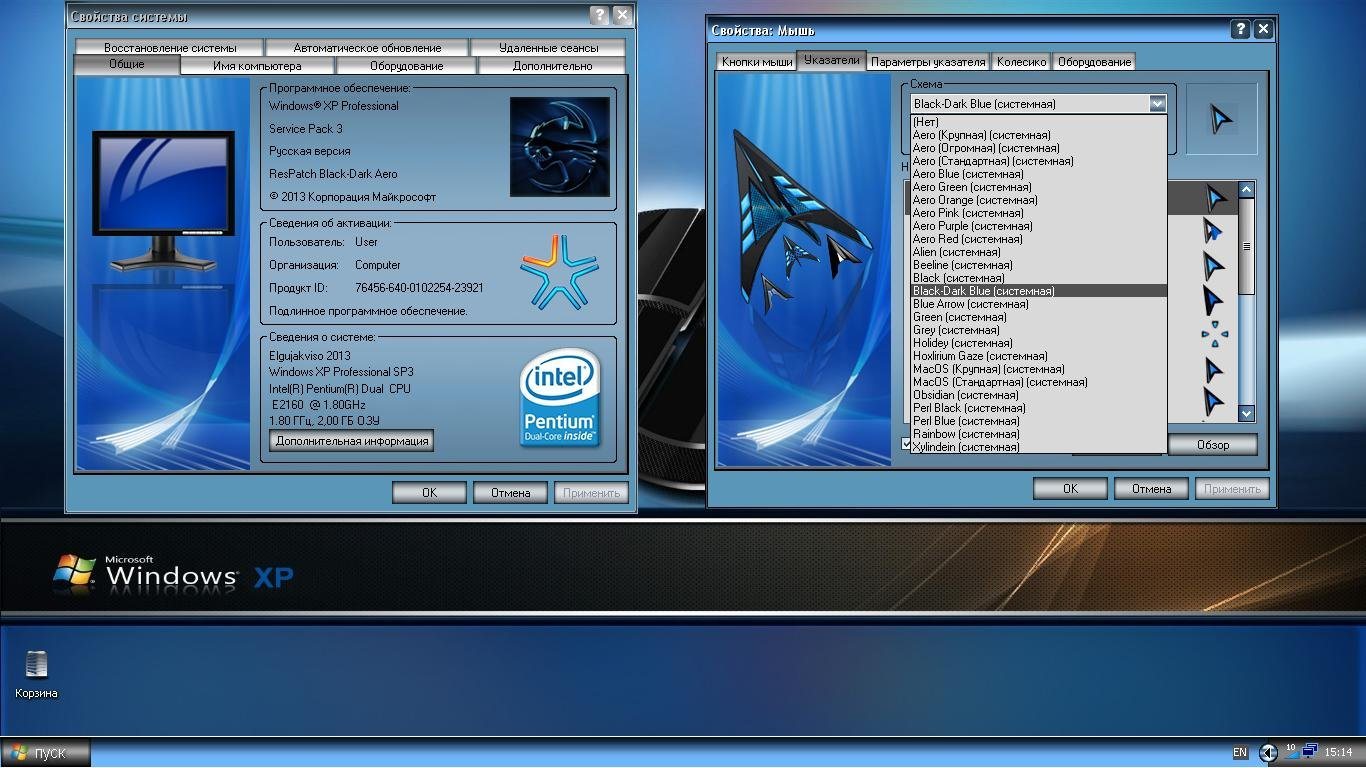
Task: Pick the Beeline scheme entry
Action: (x=1038, y=265)
